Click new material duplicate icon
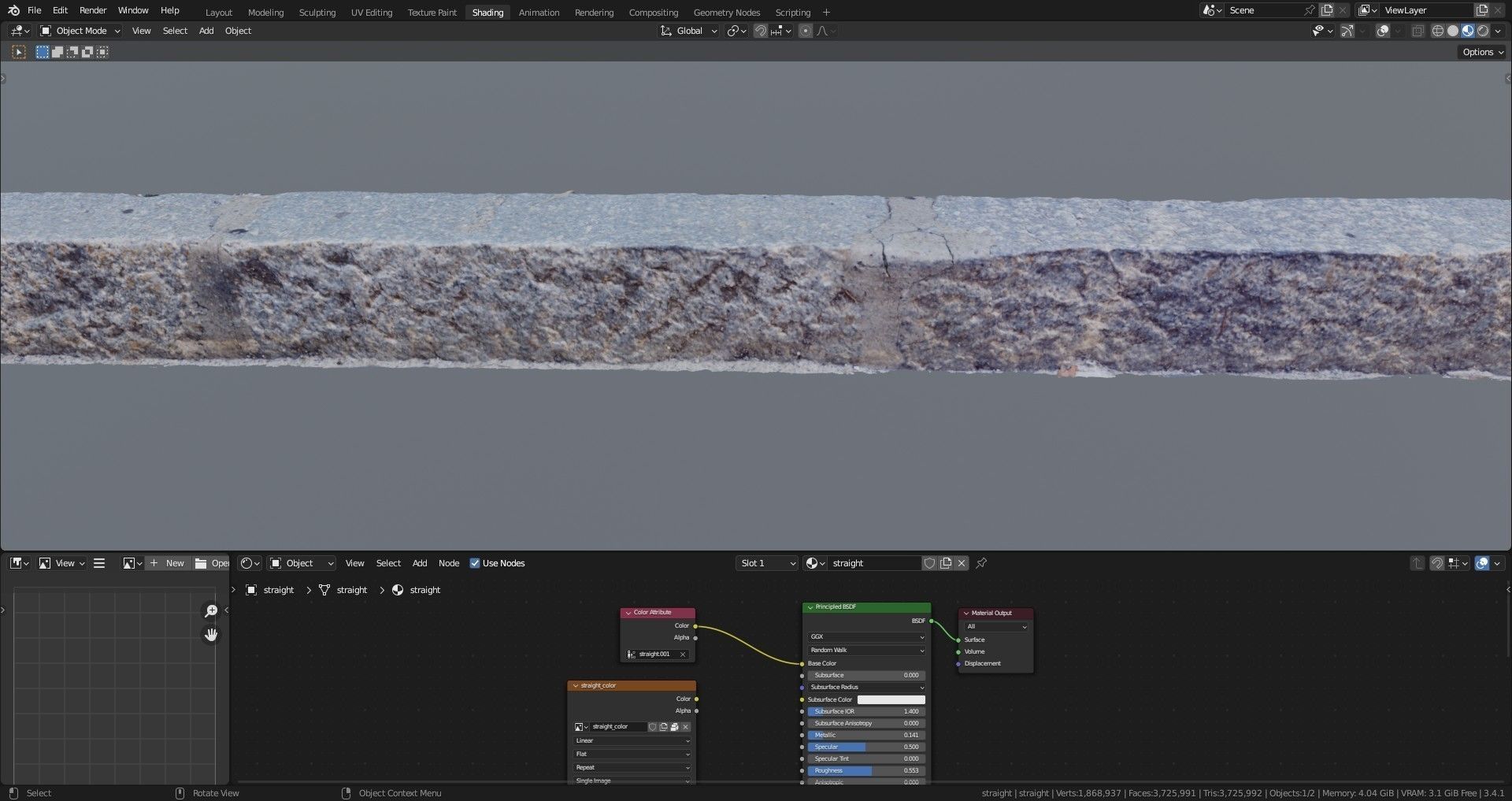The height and width of the screenshot is (801, 1512). coord(946,563)
